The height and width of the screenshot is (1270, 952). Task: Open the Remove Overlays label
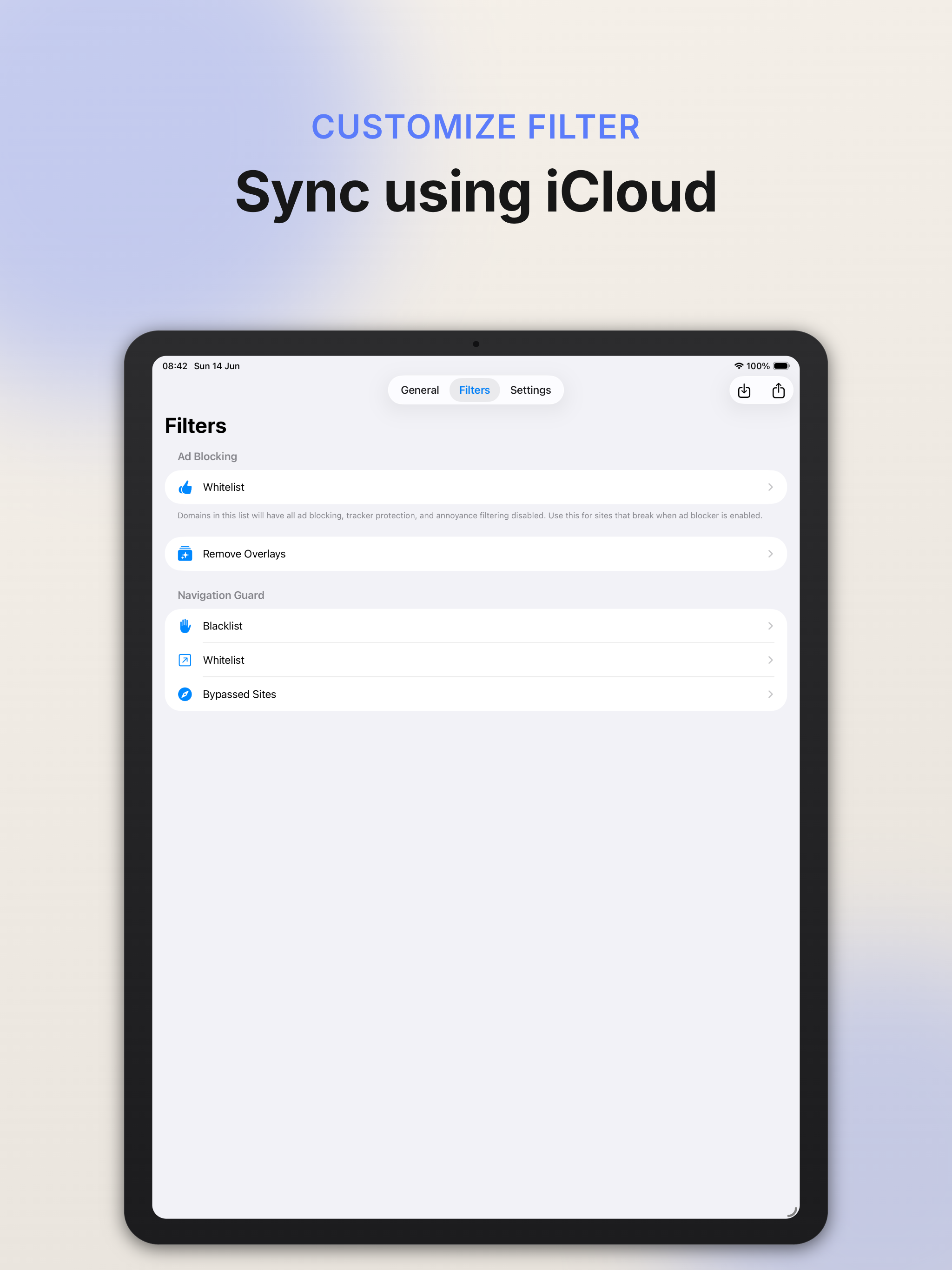(x=244, y=554)
